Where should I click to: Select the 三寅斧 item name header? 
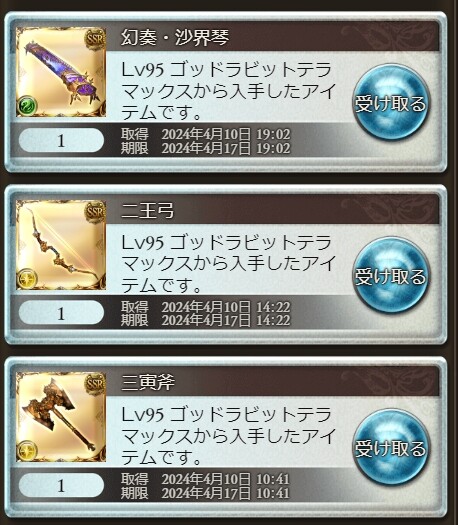272,381
